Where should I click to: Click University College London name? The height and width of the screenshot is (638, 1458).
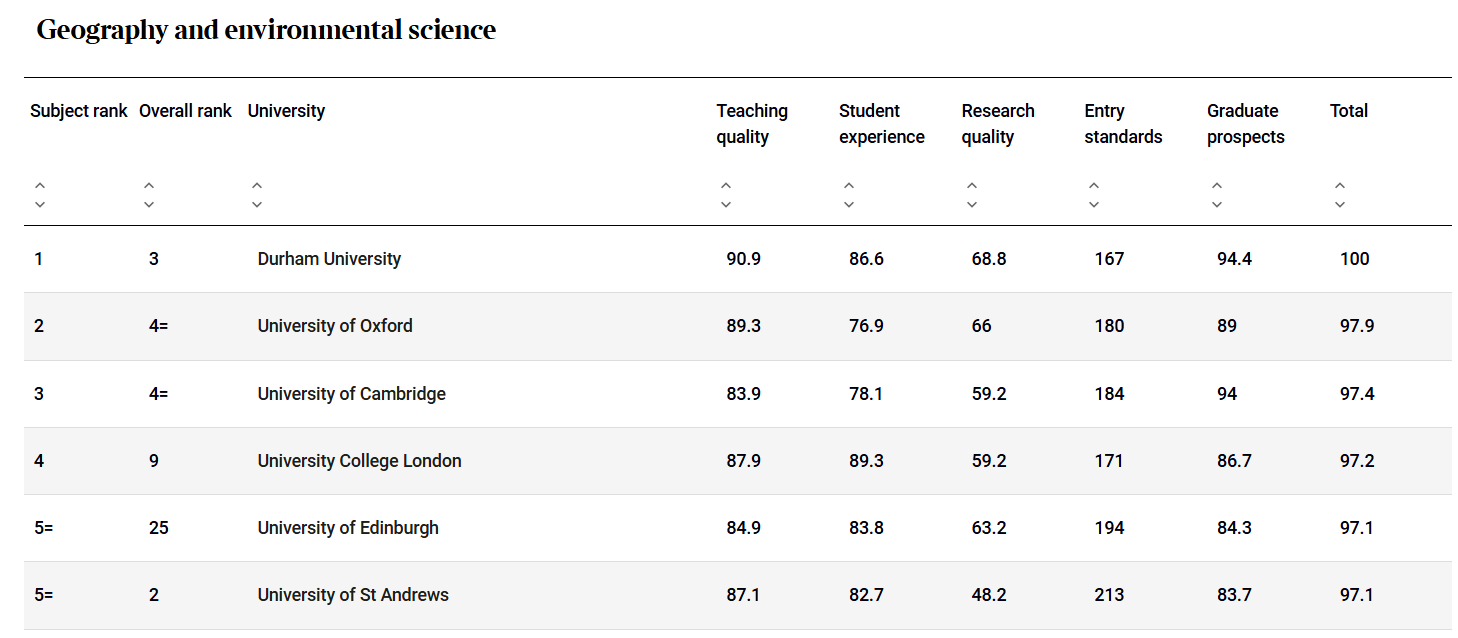359,461
